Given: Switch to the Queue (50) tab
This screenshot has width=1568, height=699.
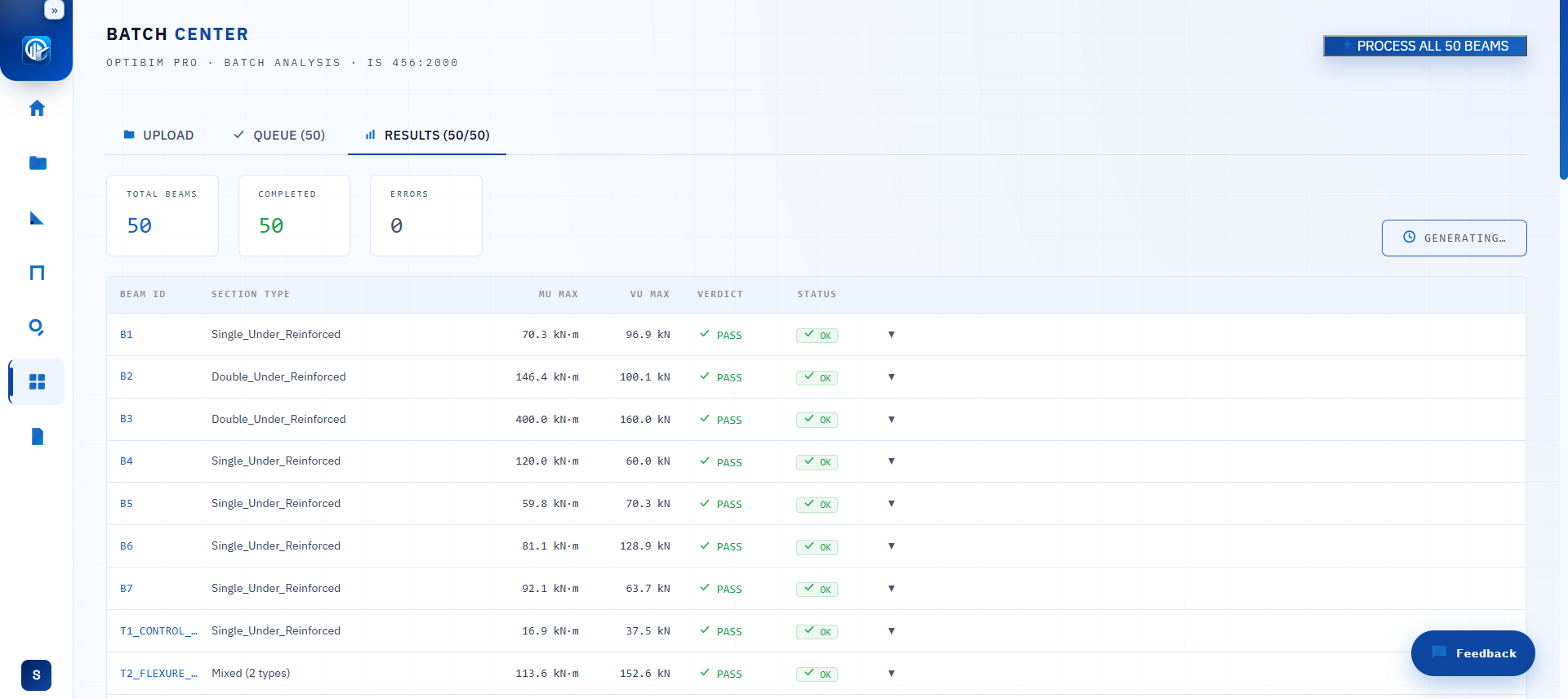Looking at the screenshot, I should [279, 135].
